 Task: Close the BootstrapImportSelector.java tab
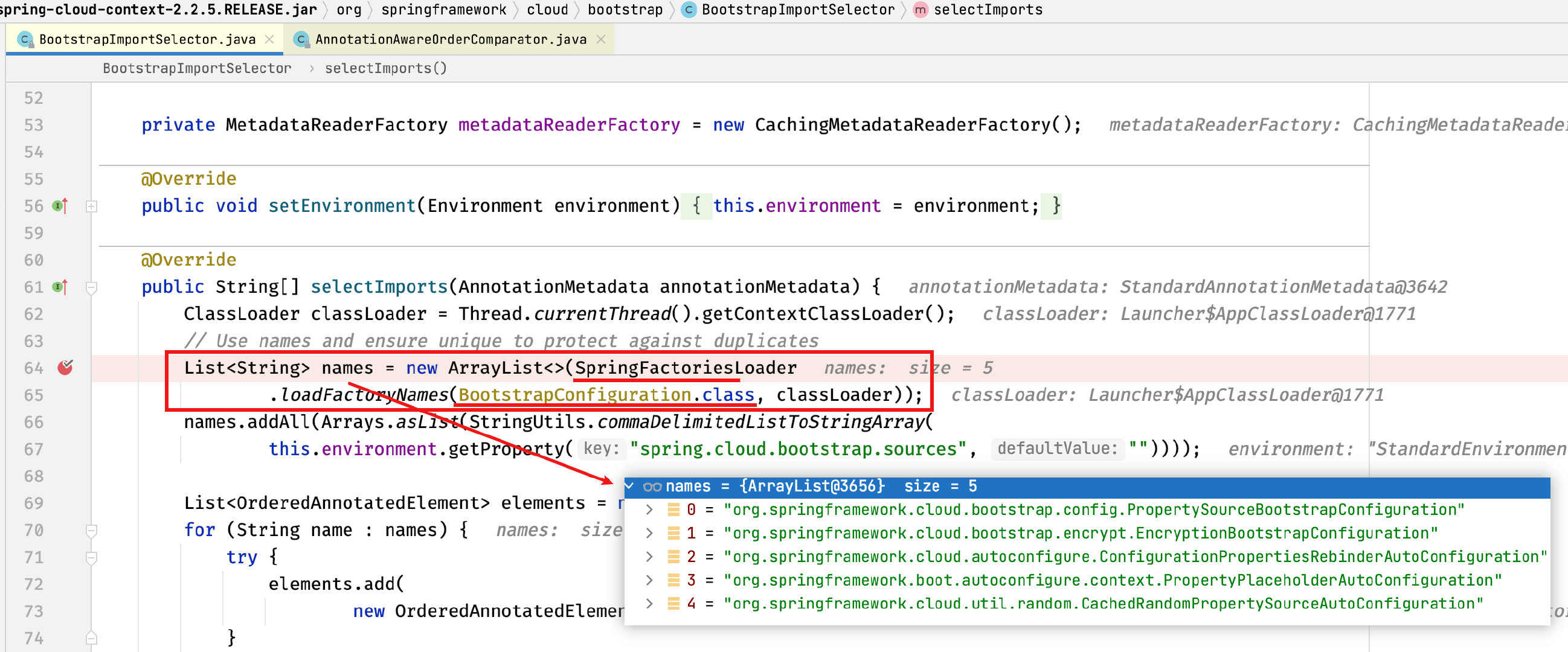click(x=269, y=39)
